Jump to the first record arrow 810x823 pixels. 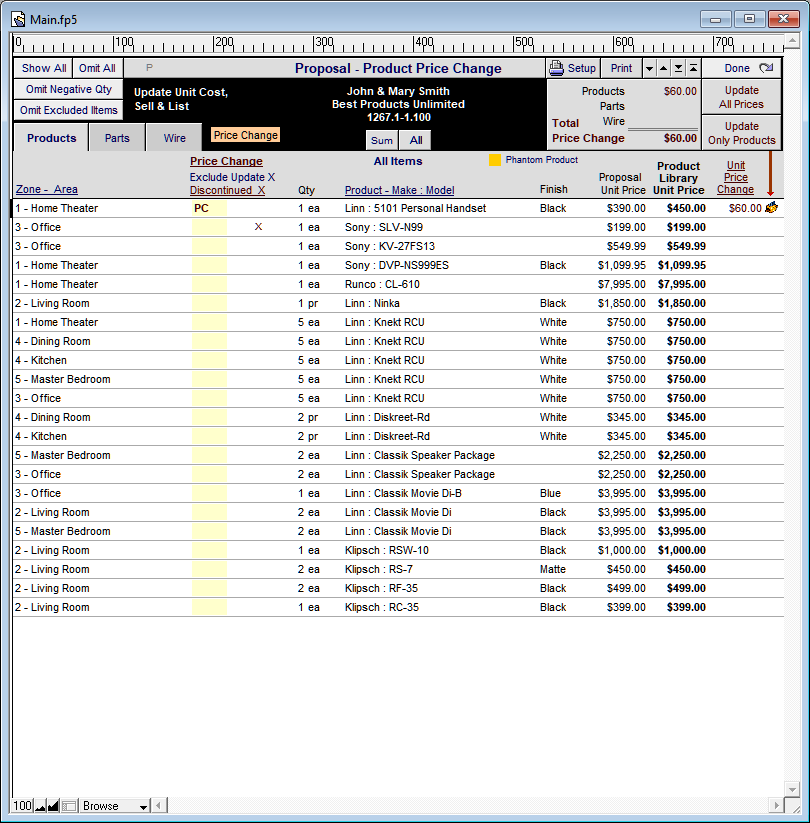coord(693,68)
